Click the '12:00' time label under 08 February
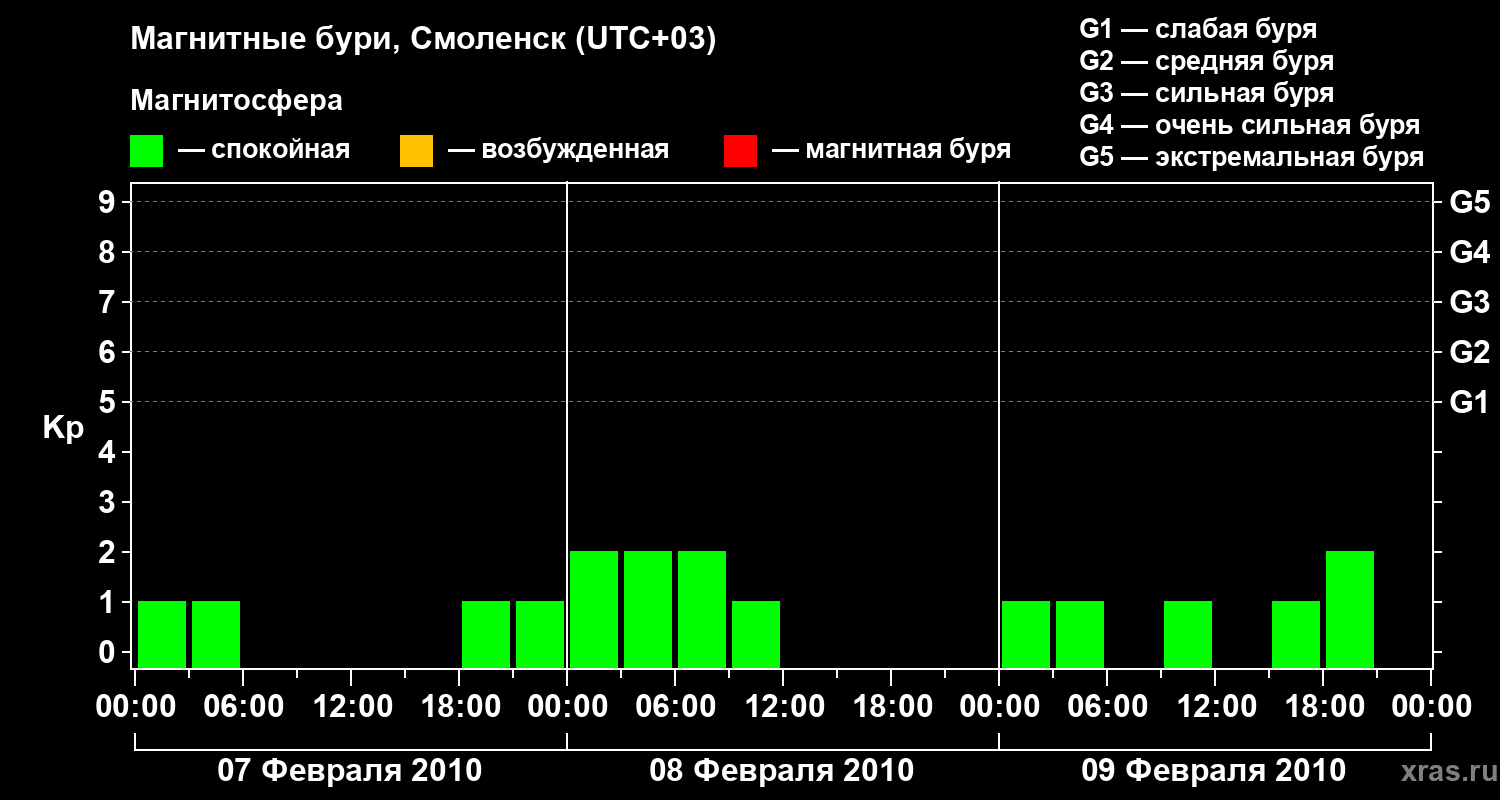The width and height of the screenshot is (1500, 800). pyautogui.click(x=783, y=707)
